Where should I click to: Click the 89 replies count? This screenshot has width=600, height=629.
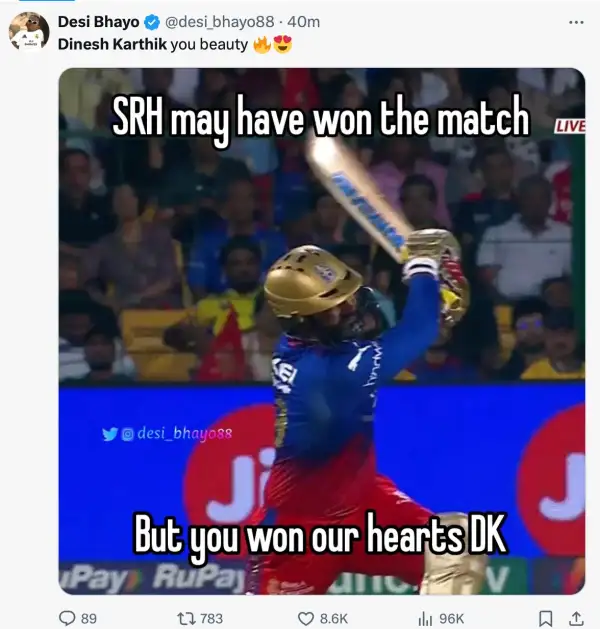[x=89, y=619]
